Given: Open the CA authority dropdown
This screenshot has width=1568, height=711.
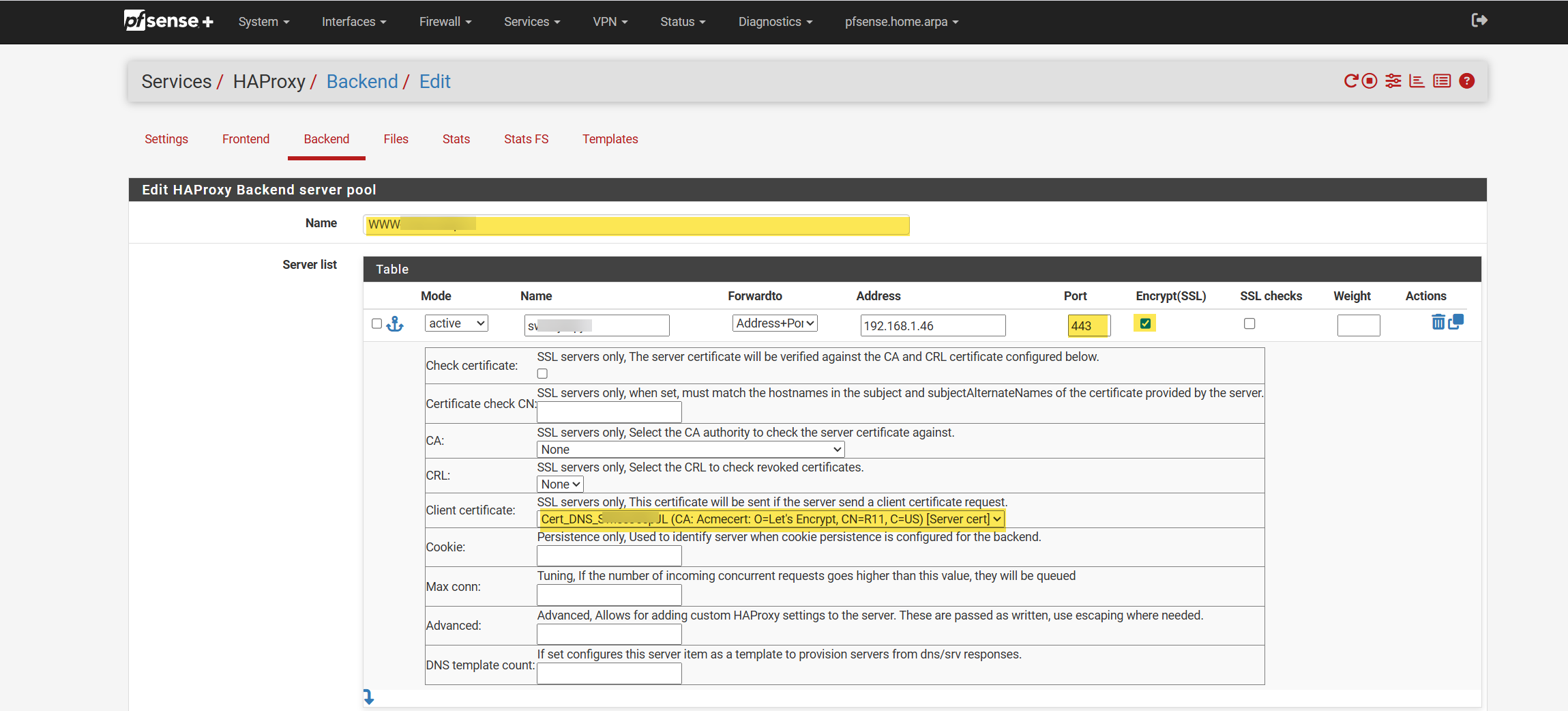Looking at the screenshot, I should click(691, 449).
